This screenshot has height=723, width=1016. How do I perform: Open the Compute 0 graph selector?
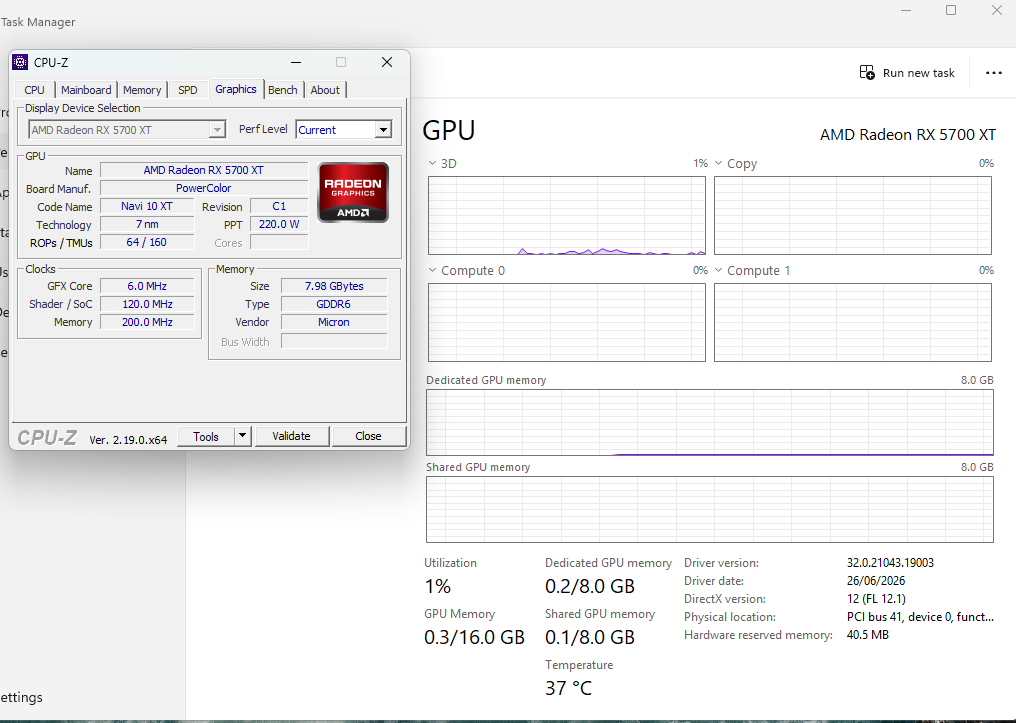point(432,270)
